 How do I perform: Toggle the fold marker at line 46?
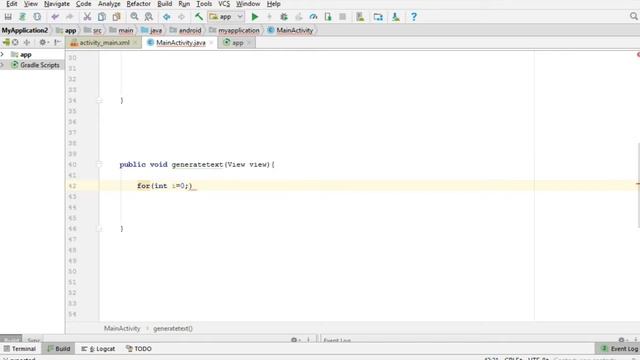pyautogui.click(x=99, y=229)
